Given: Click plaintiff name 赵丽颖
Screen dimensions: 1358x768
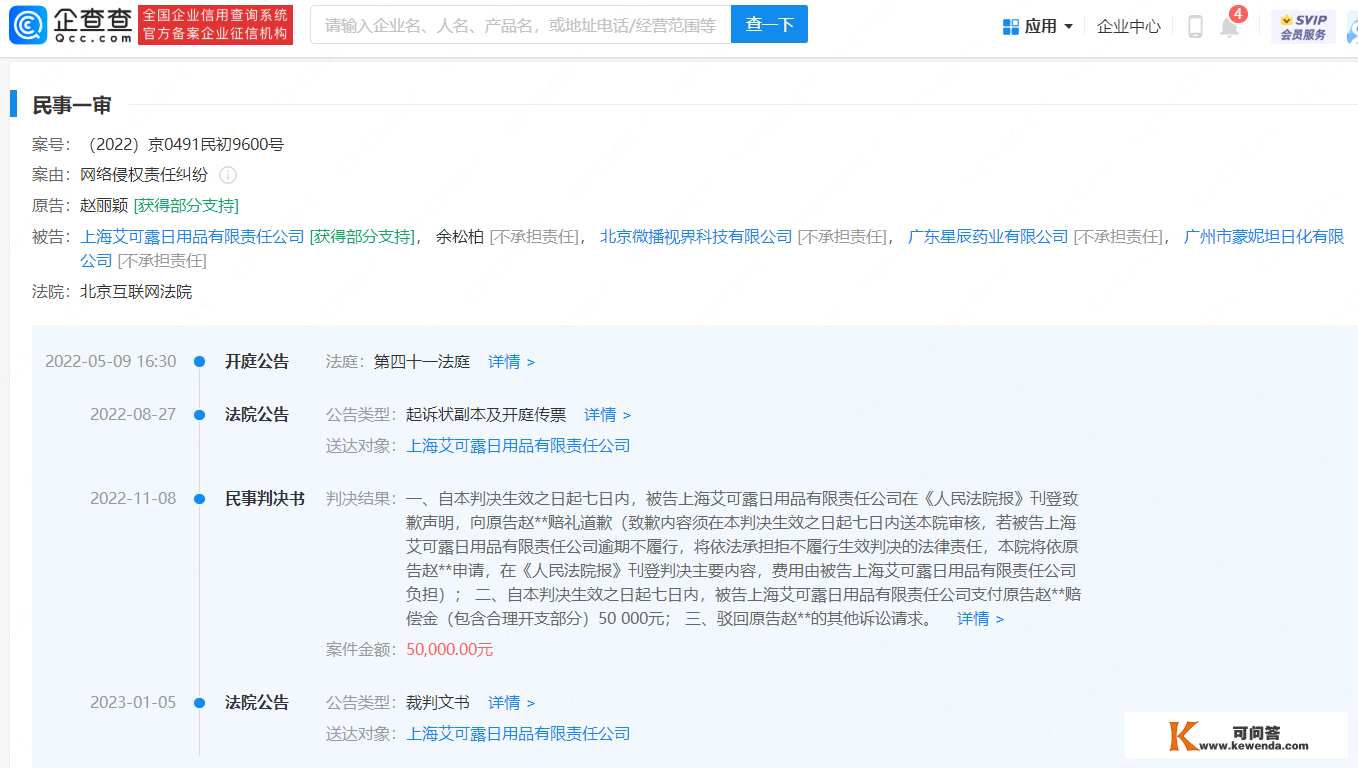Looking at the screenshot, I should tap(104, 206).
